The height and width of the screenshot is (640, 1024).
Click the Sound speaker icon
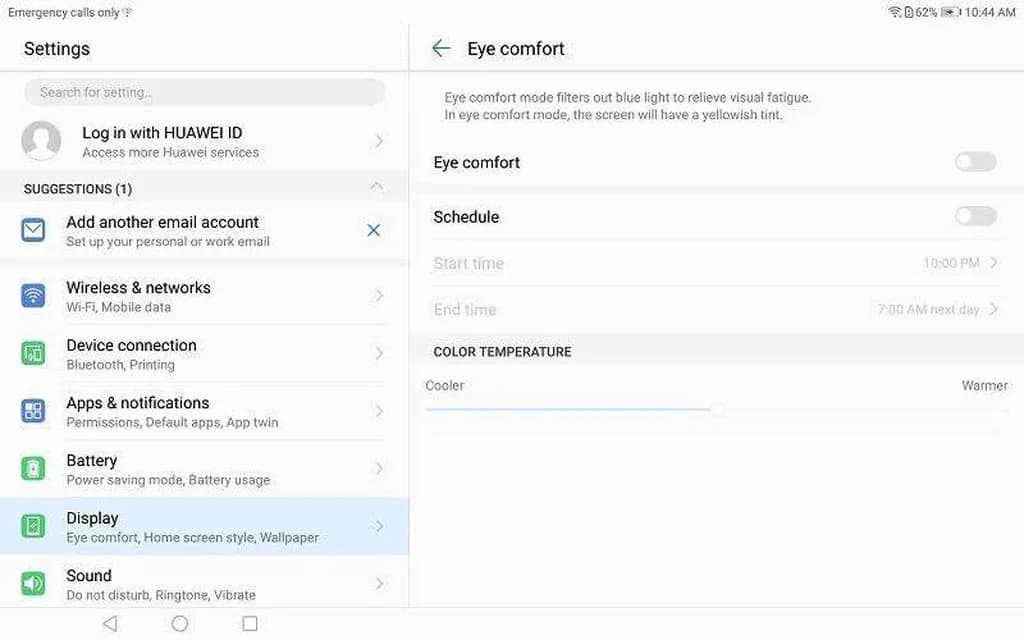(34, 584)
